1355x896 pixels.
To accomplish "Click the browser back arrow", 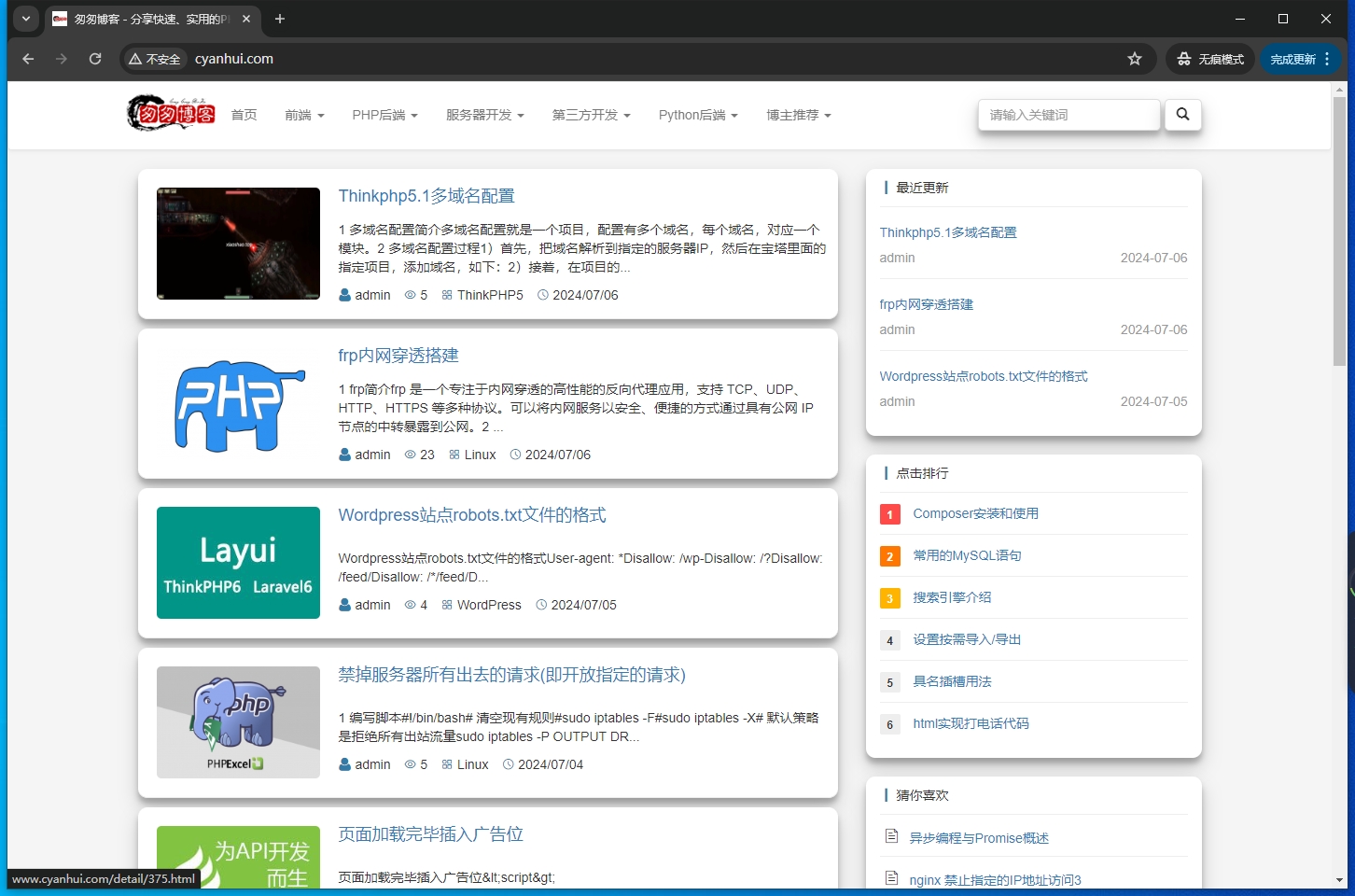I will tap(28, 59).
